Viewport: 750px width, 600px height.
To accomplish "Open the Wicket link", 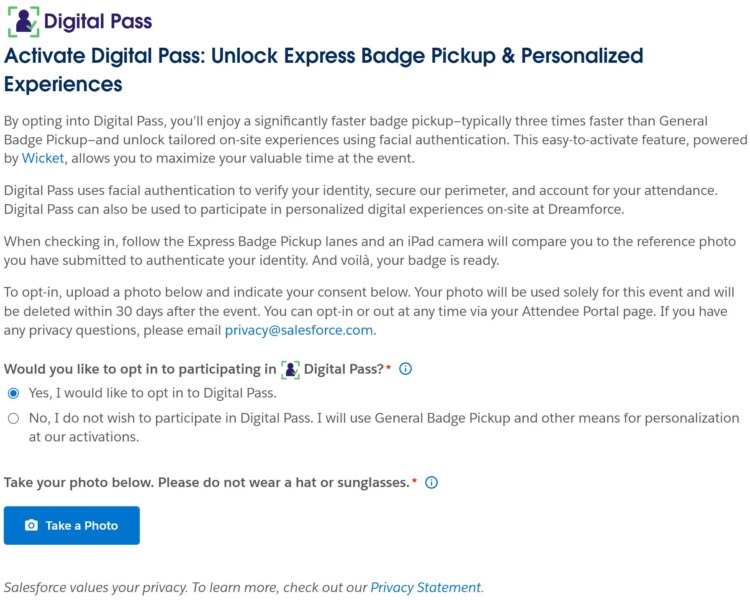I will click(x=43, y=158).
